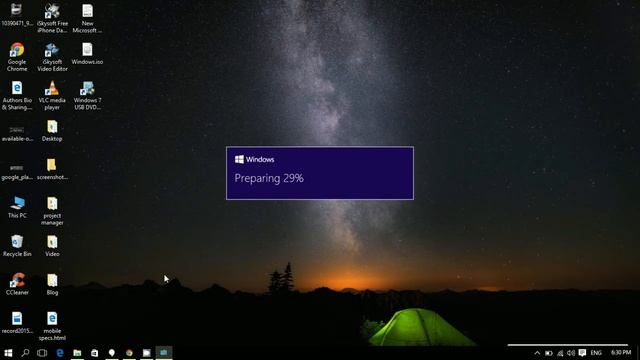Launch Microsoft Edge from taskbar
Viewport: 640px width, 360px height.
[60, 353]
